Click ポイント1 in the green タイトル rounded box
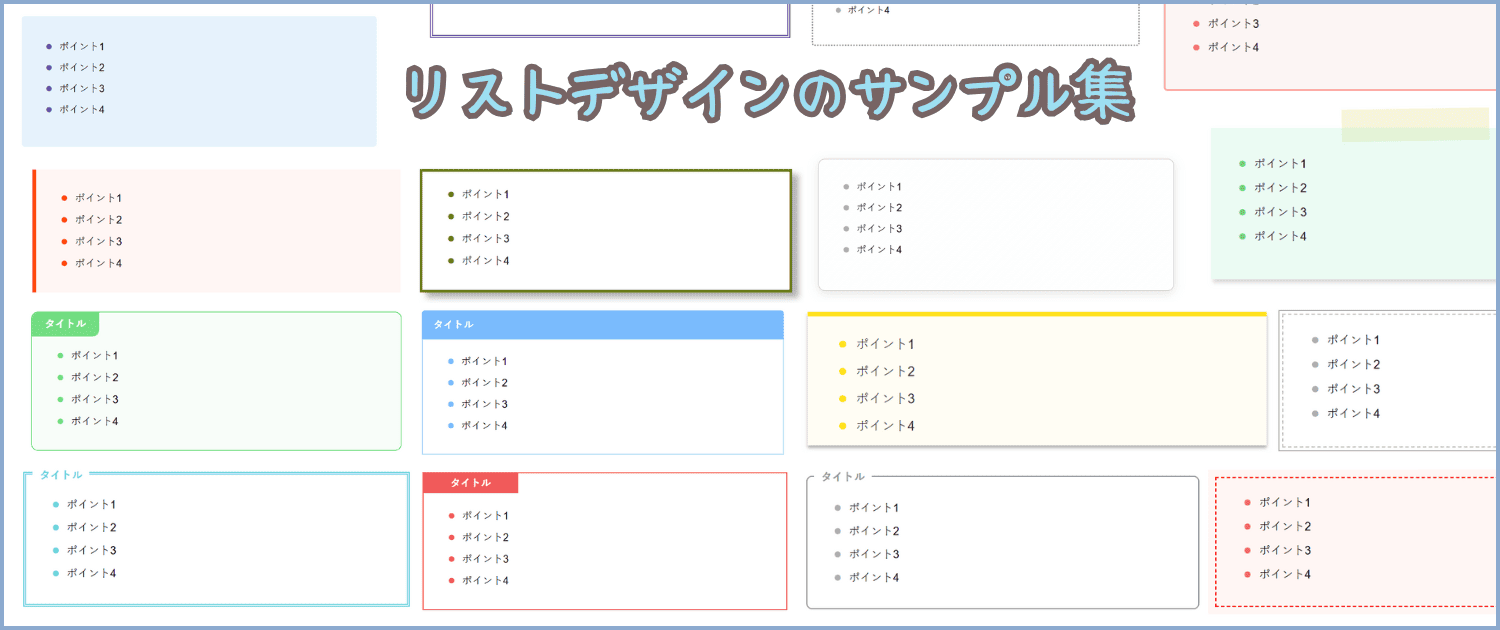1500x630 pixels. pos(94,356)
